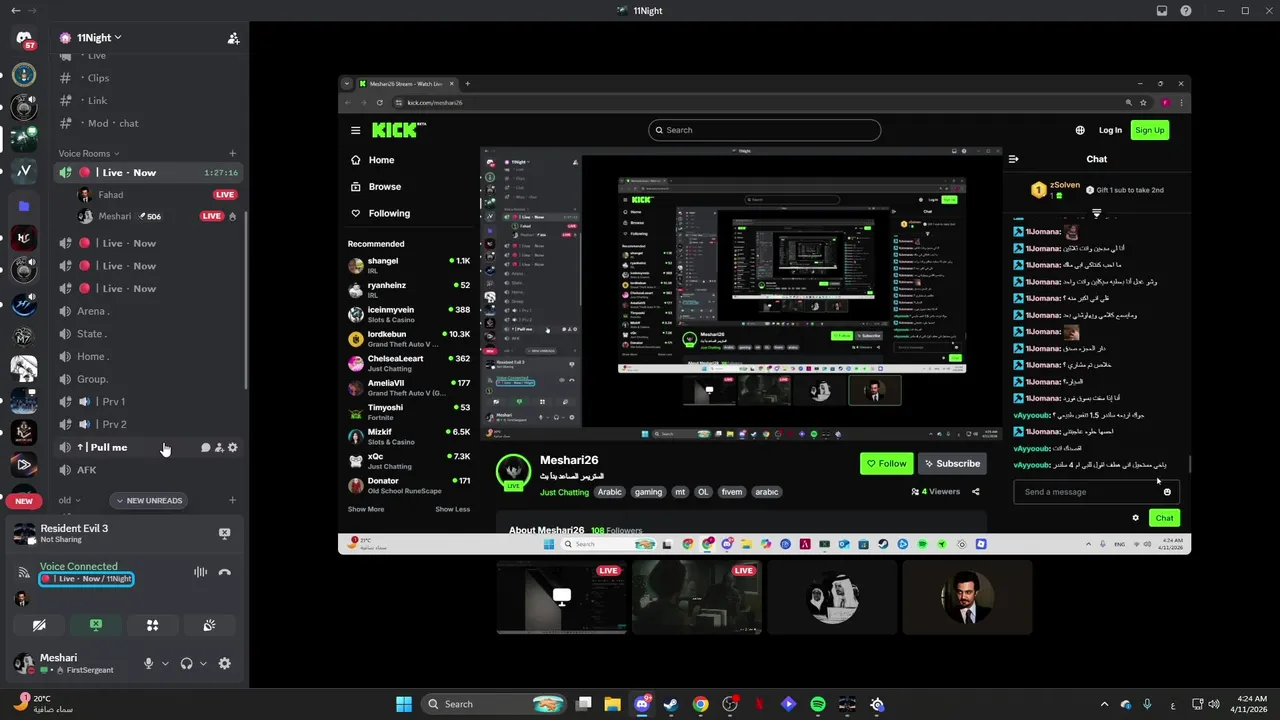Click Sign Up on the streamed Kick page
Image resolution: width=1280 pixels, height=720 pixels.
pyautogui.click(x=1150, y=130)
